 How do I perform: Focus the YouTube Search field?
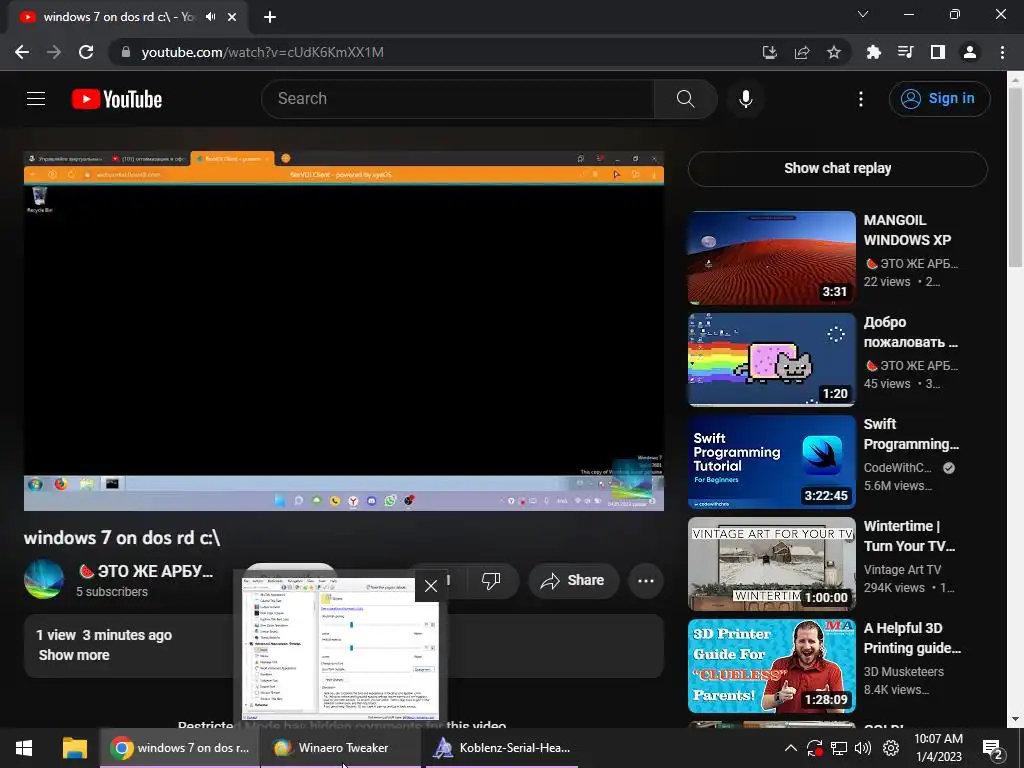point(458,99)
